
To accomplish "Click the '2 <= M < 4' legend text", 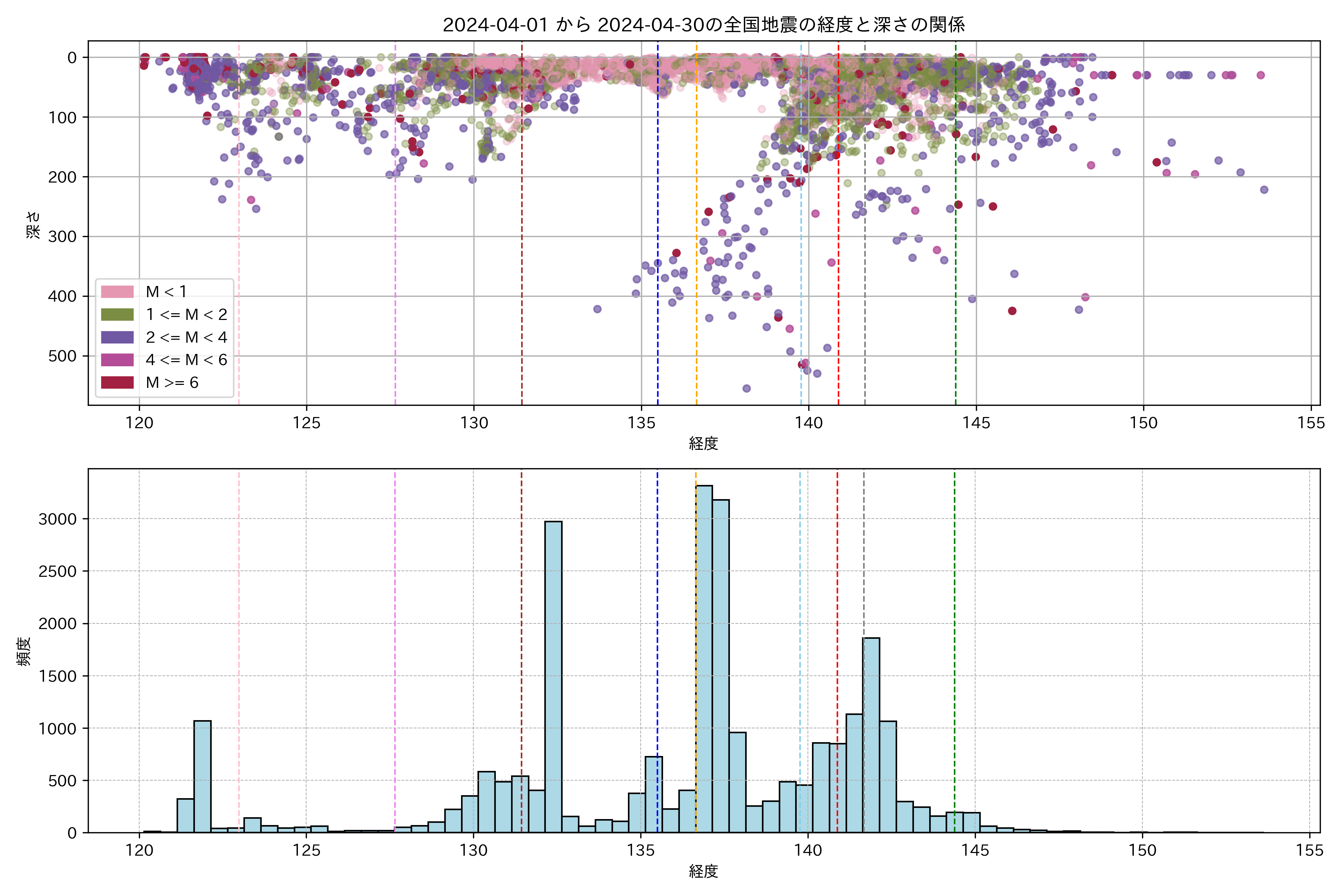I will pyautogui.click(x=186, y=337).
